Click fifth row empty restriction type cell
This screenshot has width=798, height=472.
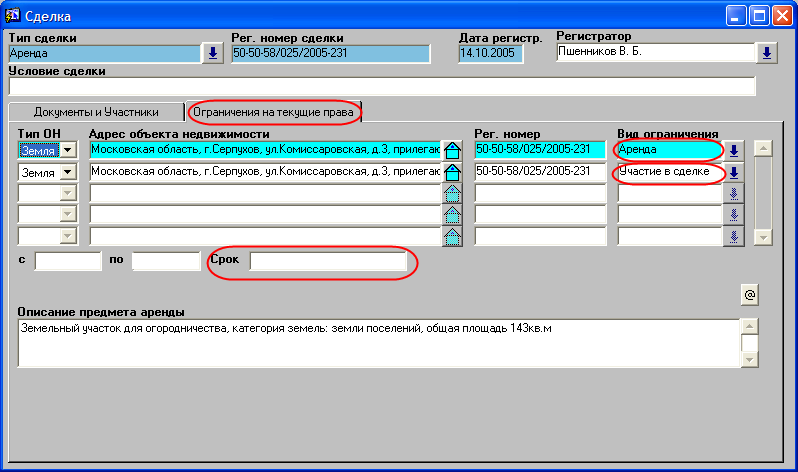pos(670,236)
